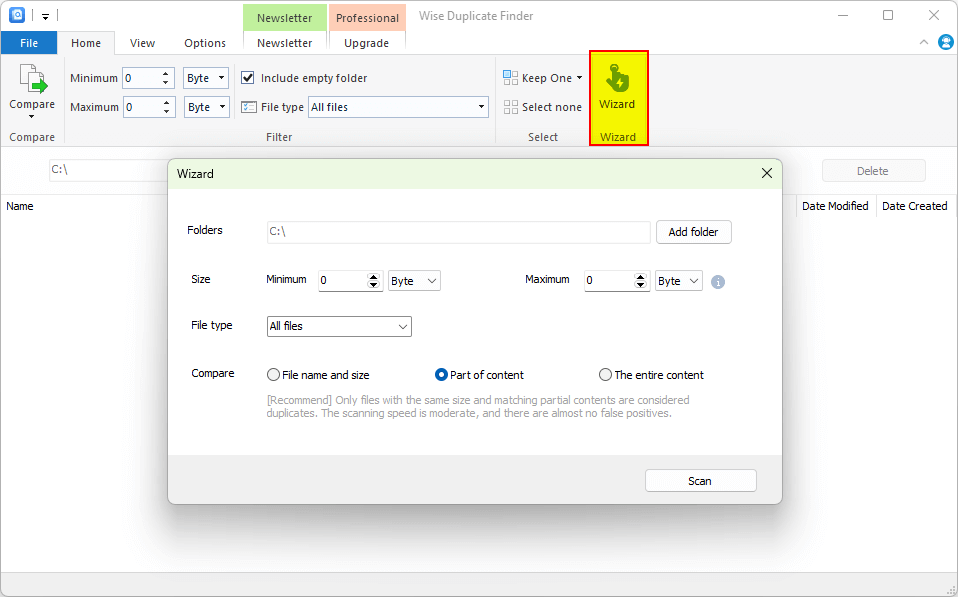Image resolution: width=958 pixels, height=597 pixels.
Task: Click the Select none button label
Action: pos(552,107)
